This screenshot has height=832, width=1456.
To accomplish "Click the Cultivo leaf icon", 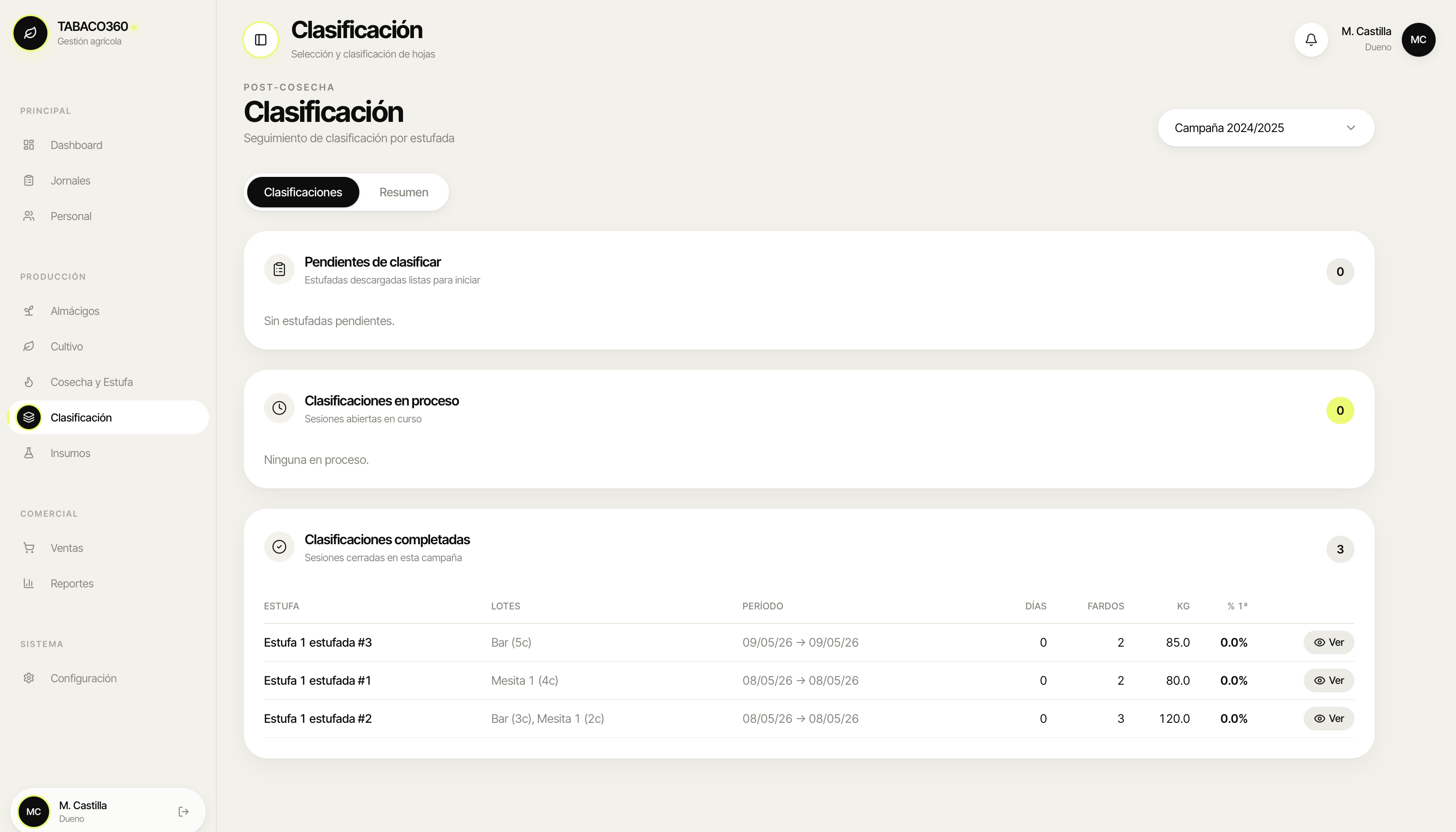I will point(29,346).
